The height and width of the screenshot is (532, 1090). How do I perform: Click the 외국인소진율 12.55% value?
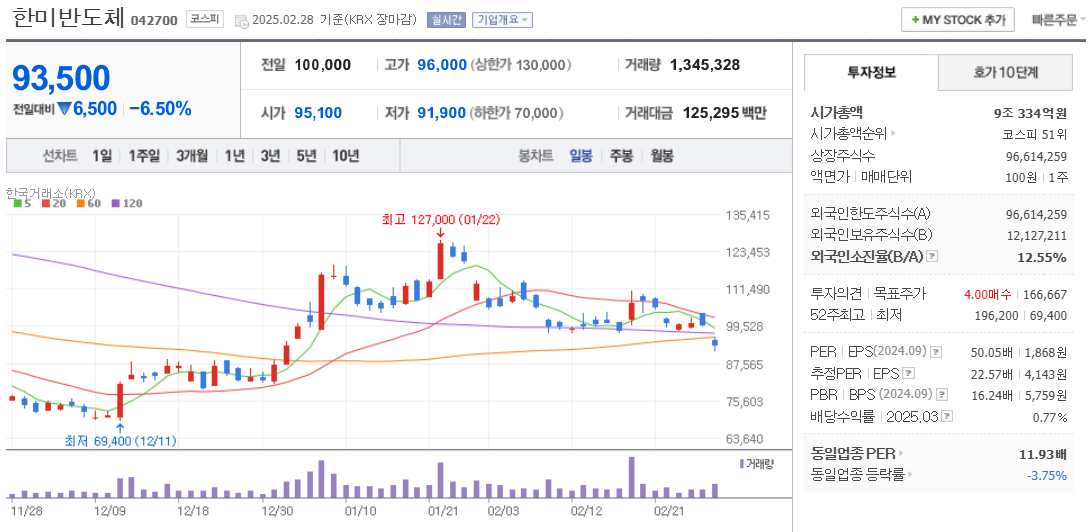pos(1041,257)
